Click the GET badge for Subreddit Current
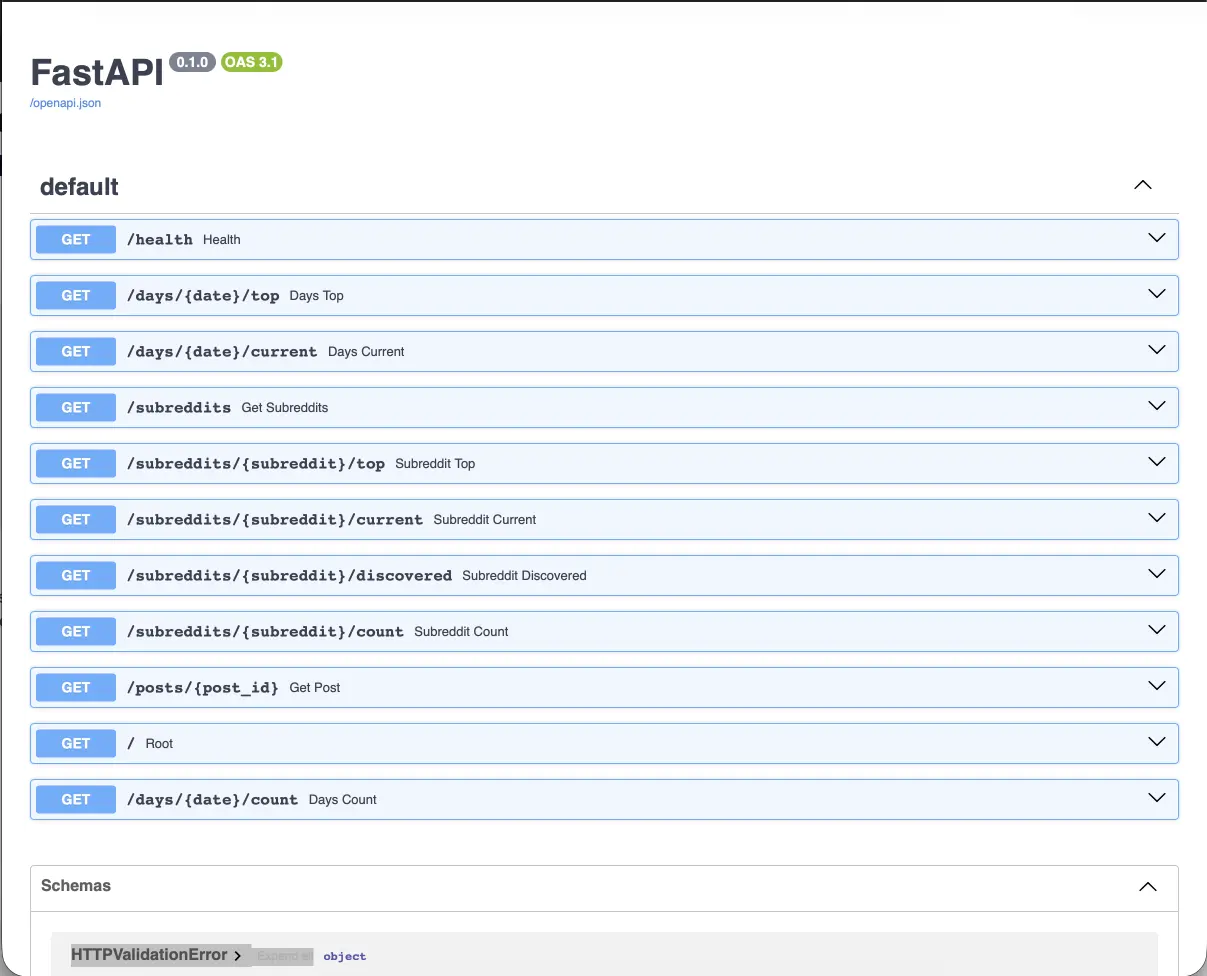The width and height of the screenshot is (1207, 976). coord(76,519)
